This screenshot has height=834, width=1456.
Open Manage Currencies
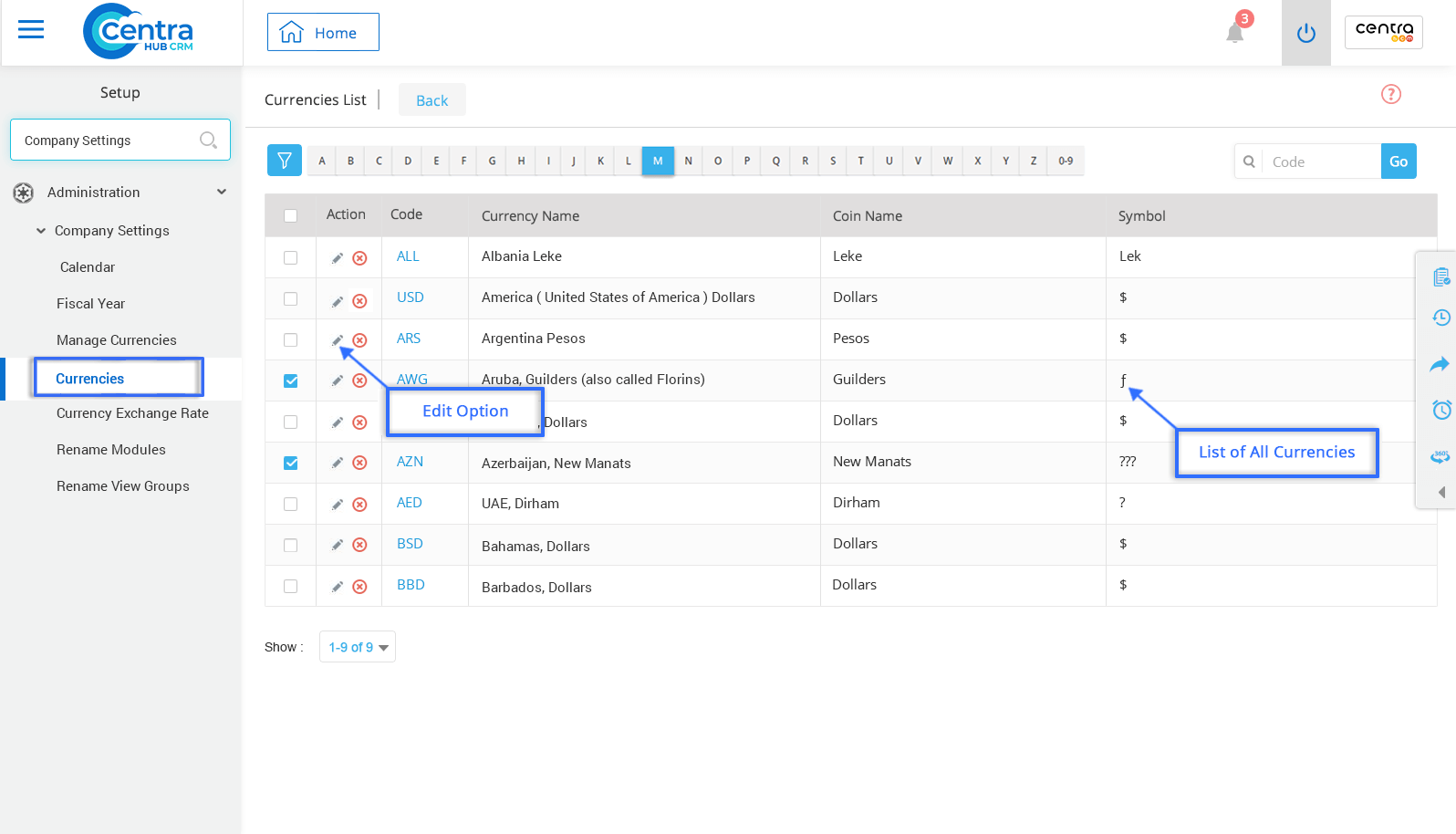117,340
